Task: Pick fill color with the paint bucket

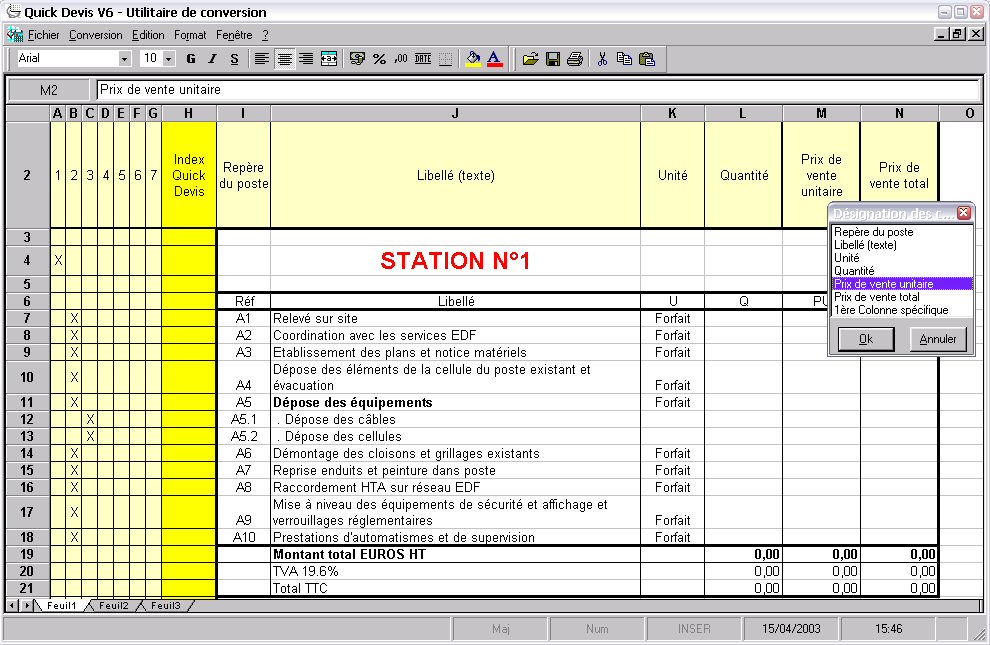Action: 473,59
